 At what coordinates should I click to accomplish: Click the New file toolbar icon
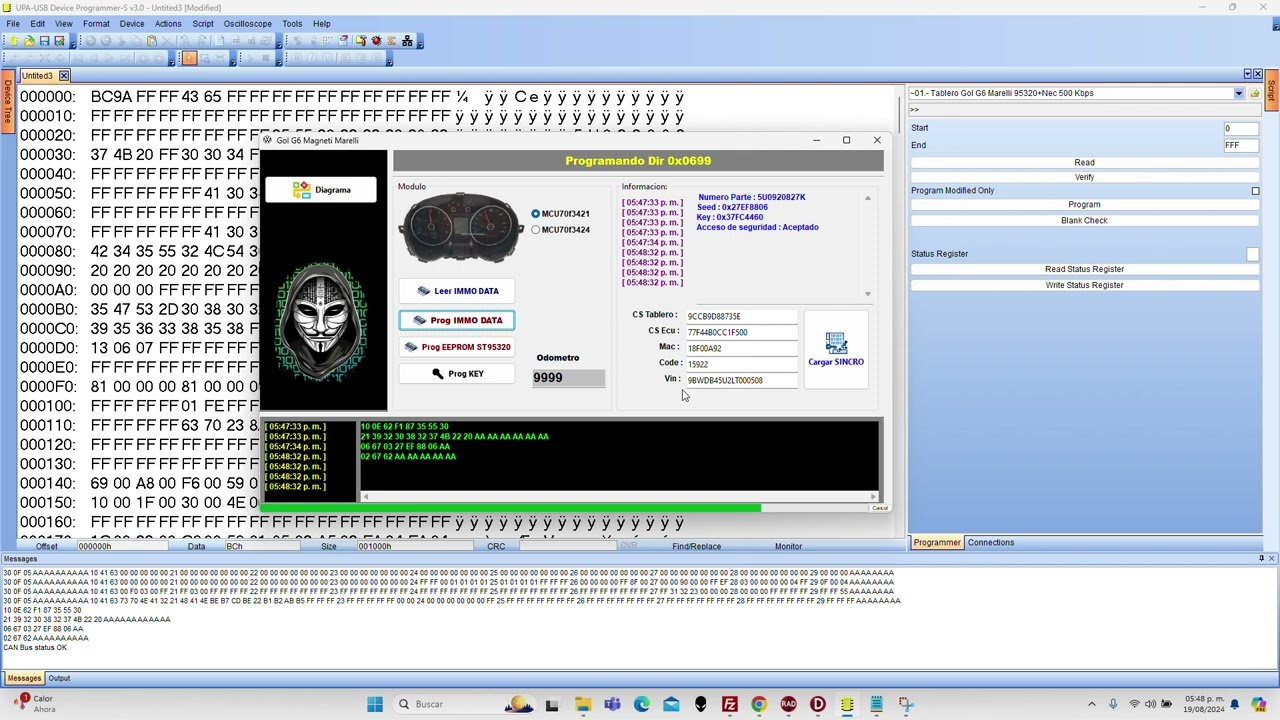pyautogui.click(x=14, y=41)
